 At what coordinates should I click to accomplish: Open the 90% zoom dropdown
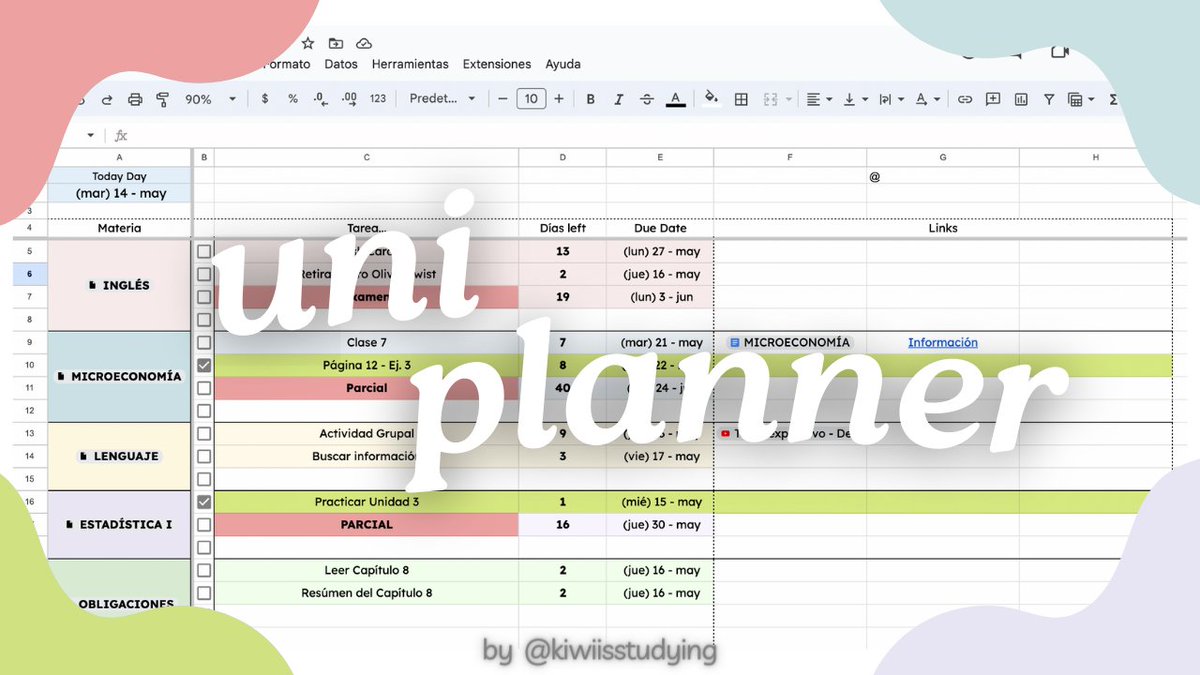tap(211, 99)
